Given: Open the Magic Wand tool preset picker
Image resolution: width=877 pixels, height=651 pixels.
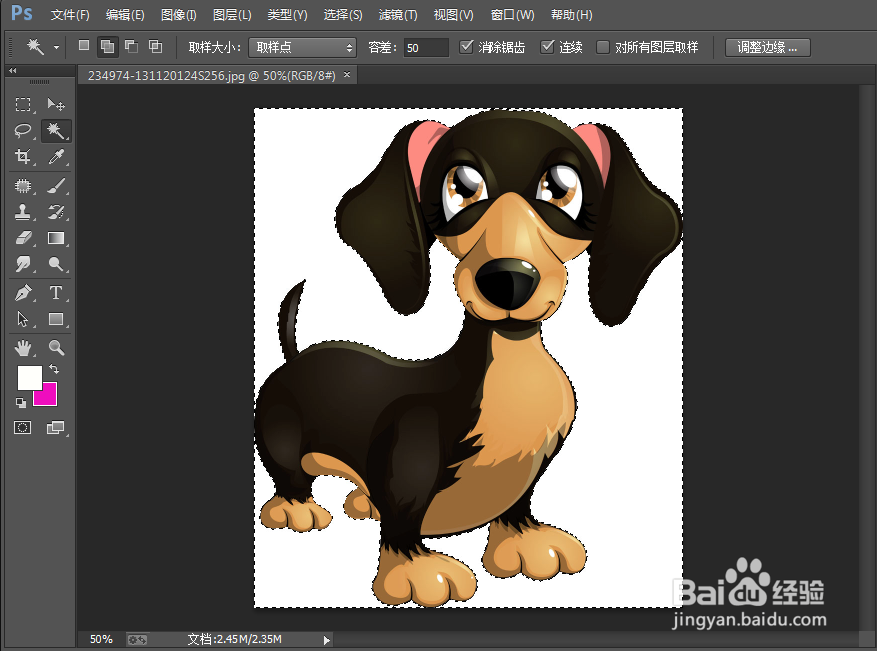Looking at the screenshot, I should pyautogui.click(x=56, y=48).
